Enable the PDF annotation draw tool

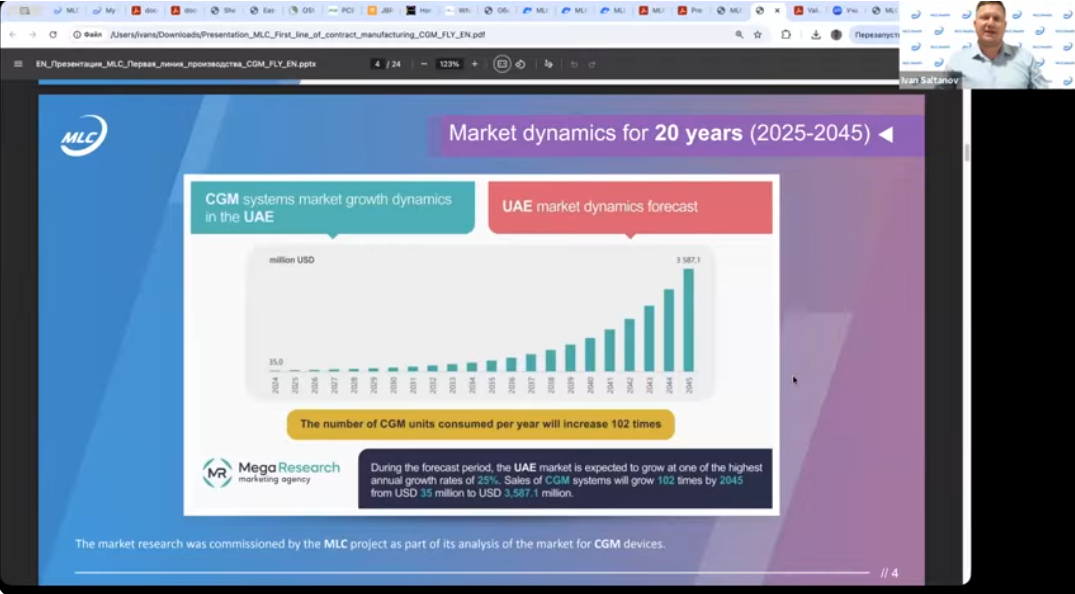click(x=548, y=63)
